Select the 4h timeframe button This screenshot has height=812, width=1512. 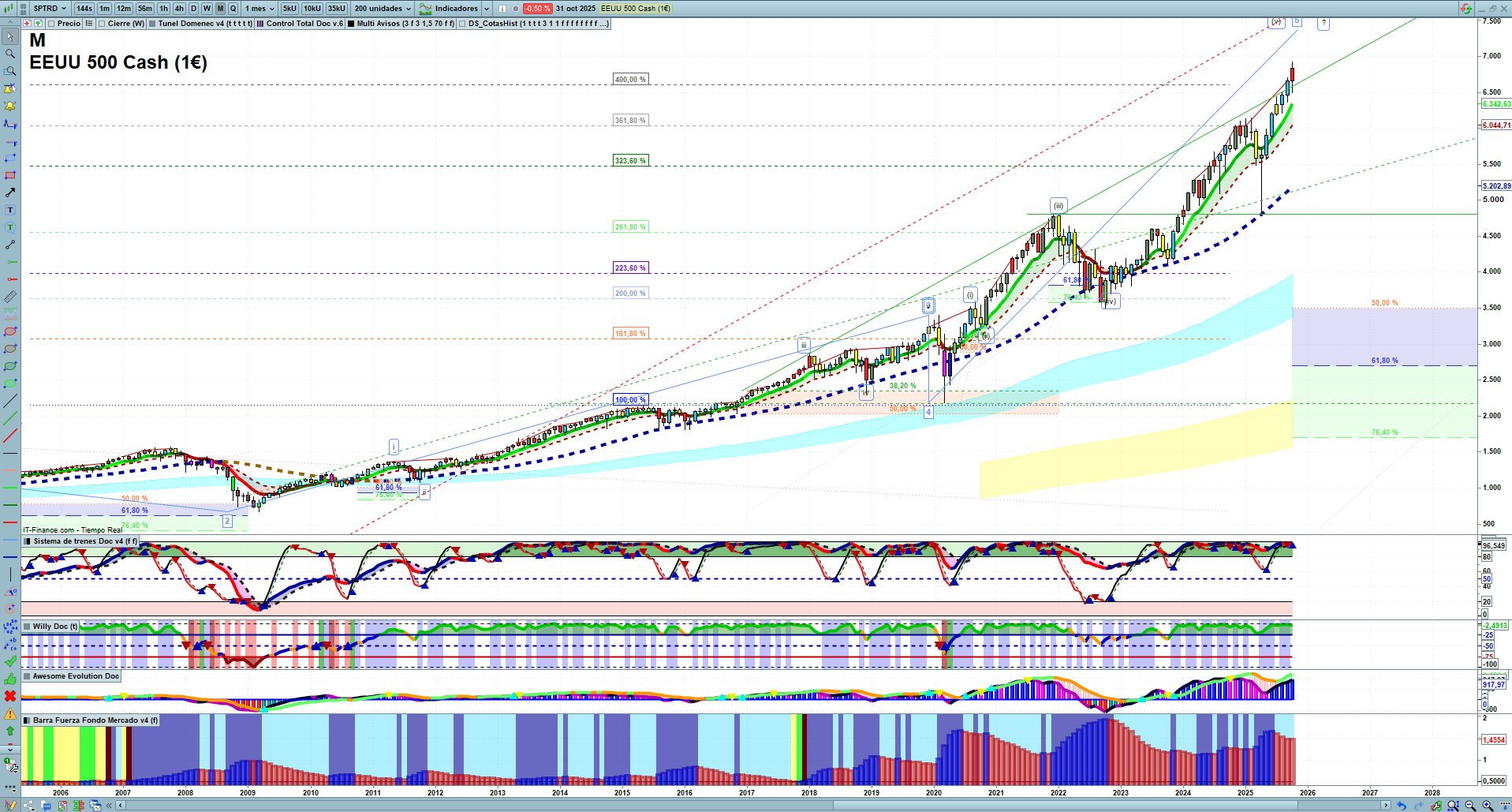179,9
